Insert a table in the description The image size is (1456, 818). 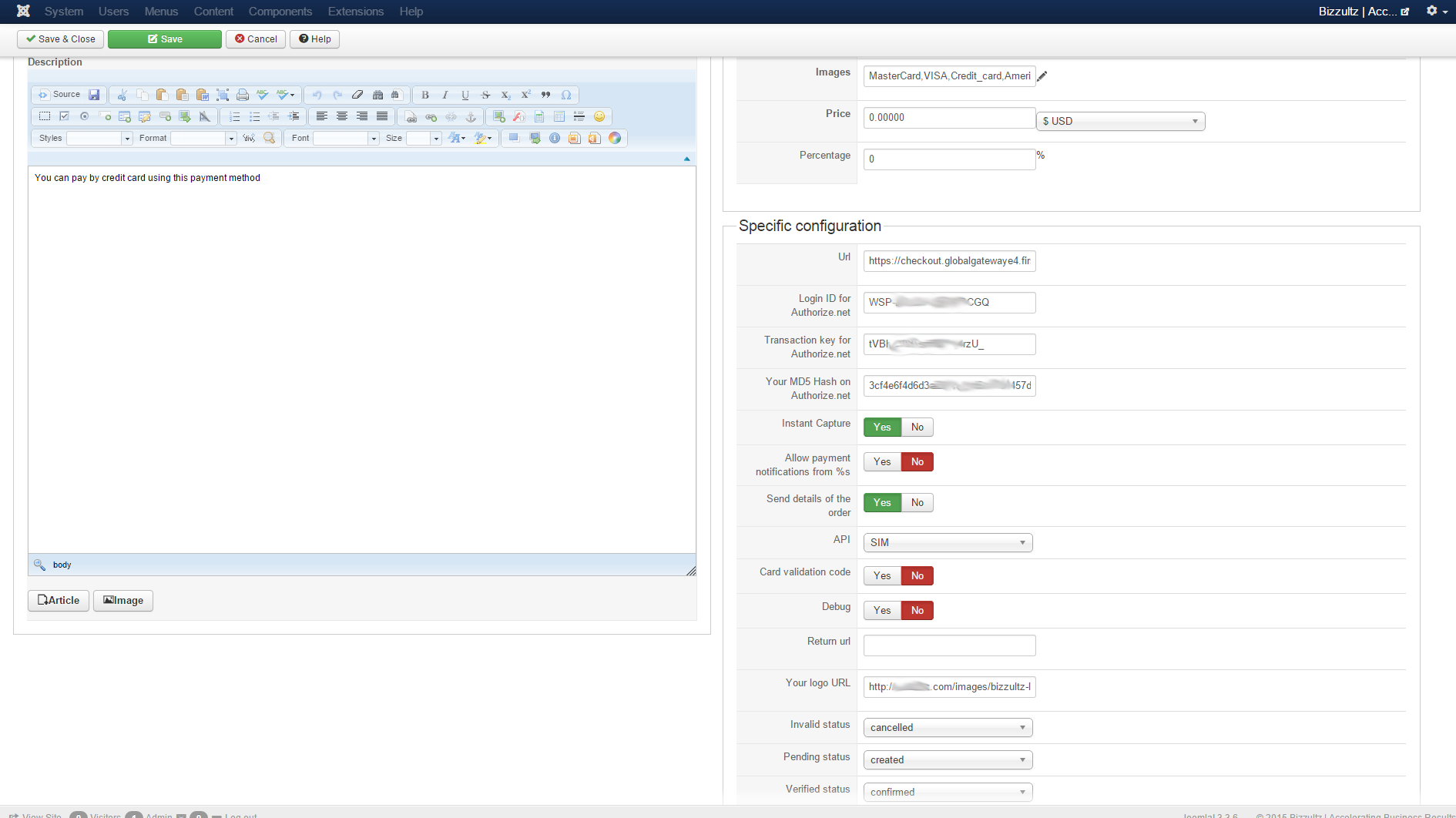559,116
